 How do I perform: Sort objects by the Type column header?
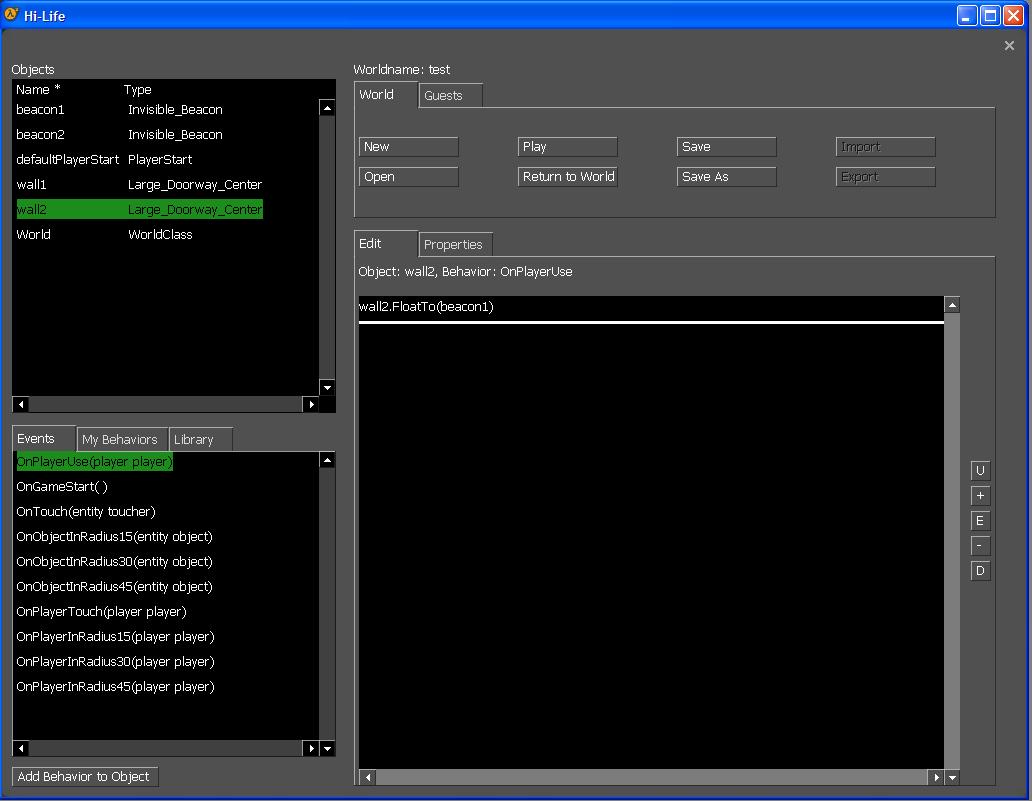138,90
